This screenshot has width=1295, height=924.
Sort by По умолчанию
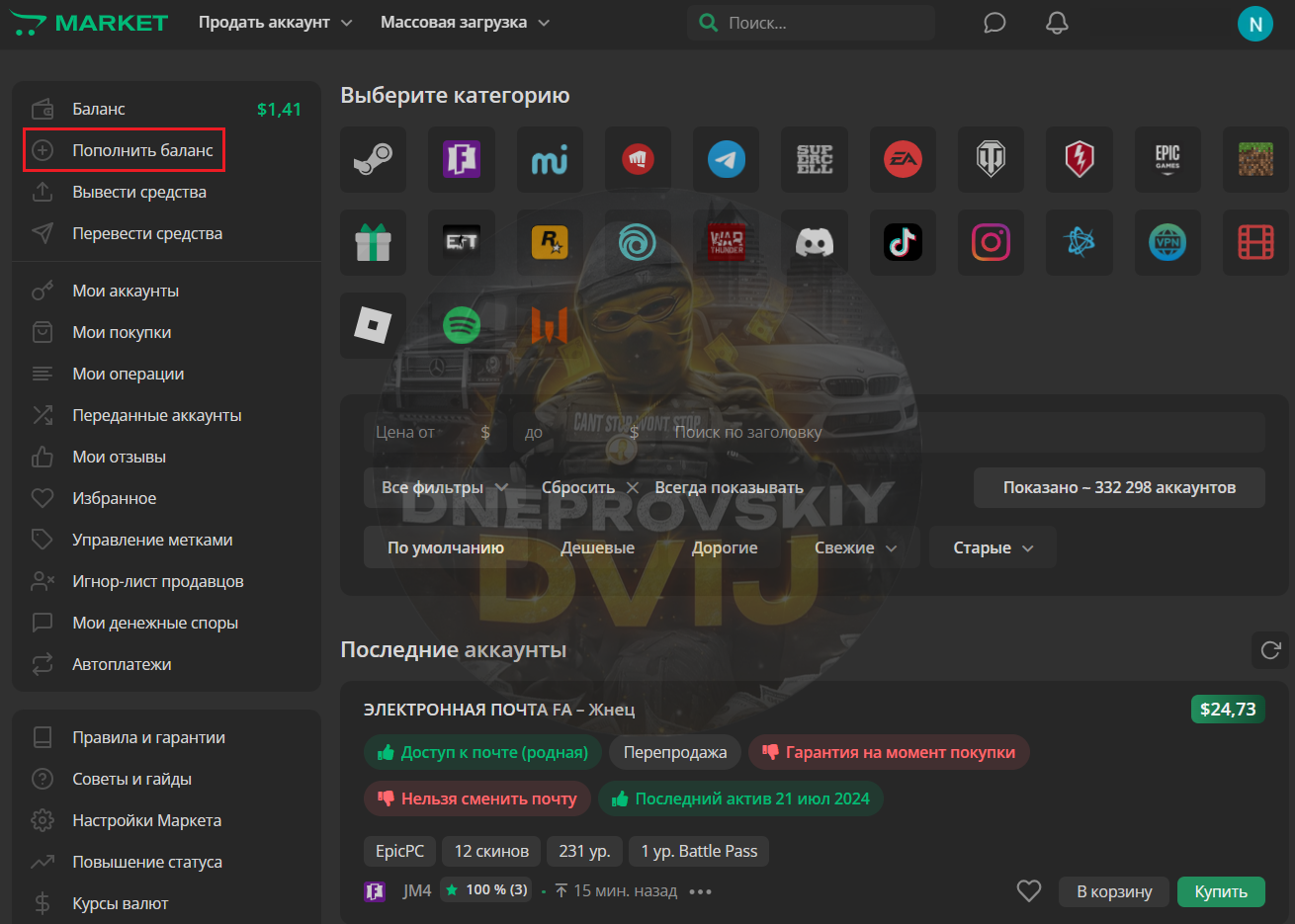[x=446, y=547]
